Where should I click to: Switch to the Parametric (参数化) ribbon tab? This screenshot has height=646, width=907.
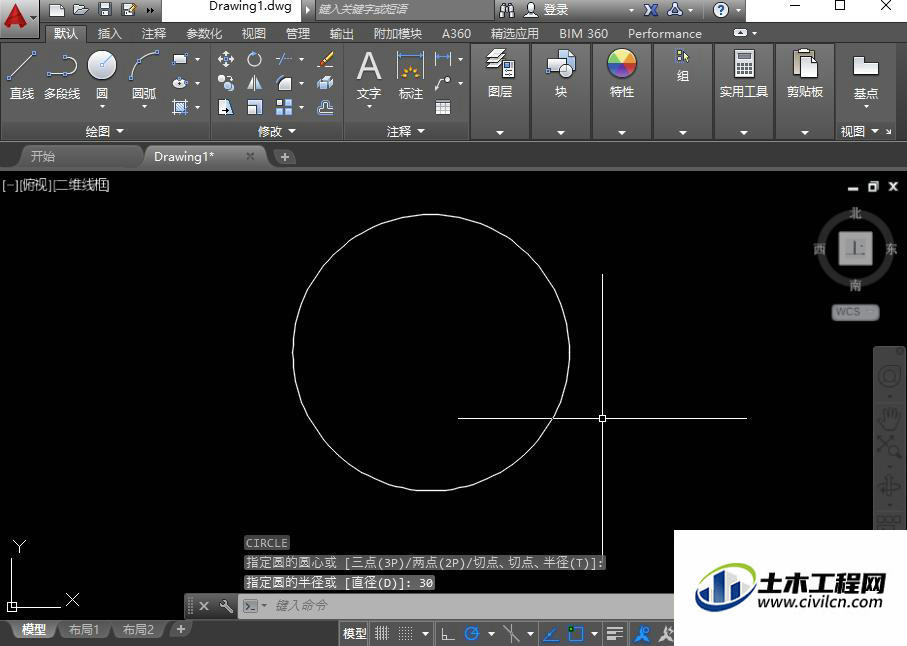pyautogui.click(x=204, y=34)
